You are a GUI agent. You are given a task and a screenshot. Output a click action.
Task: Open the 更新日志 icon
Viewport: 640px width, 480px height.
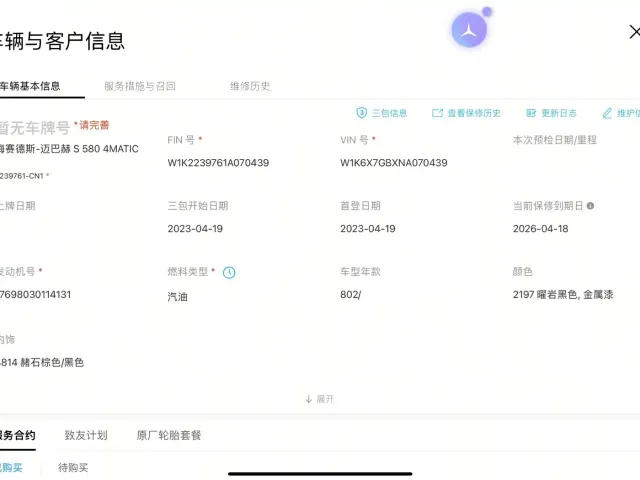click(531, 113)
